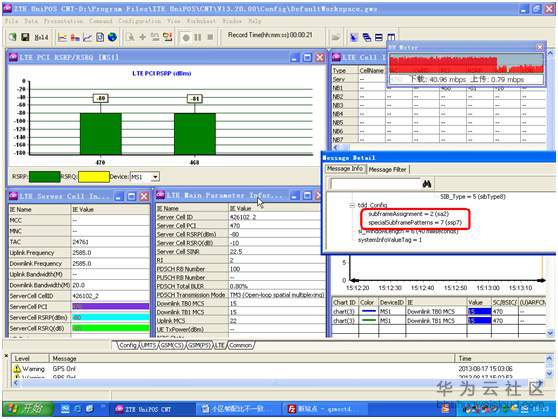Open the File menu
Viewport: 558px width, 419px height.
(x=11, y=21)
